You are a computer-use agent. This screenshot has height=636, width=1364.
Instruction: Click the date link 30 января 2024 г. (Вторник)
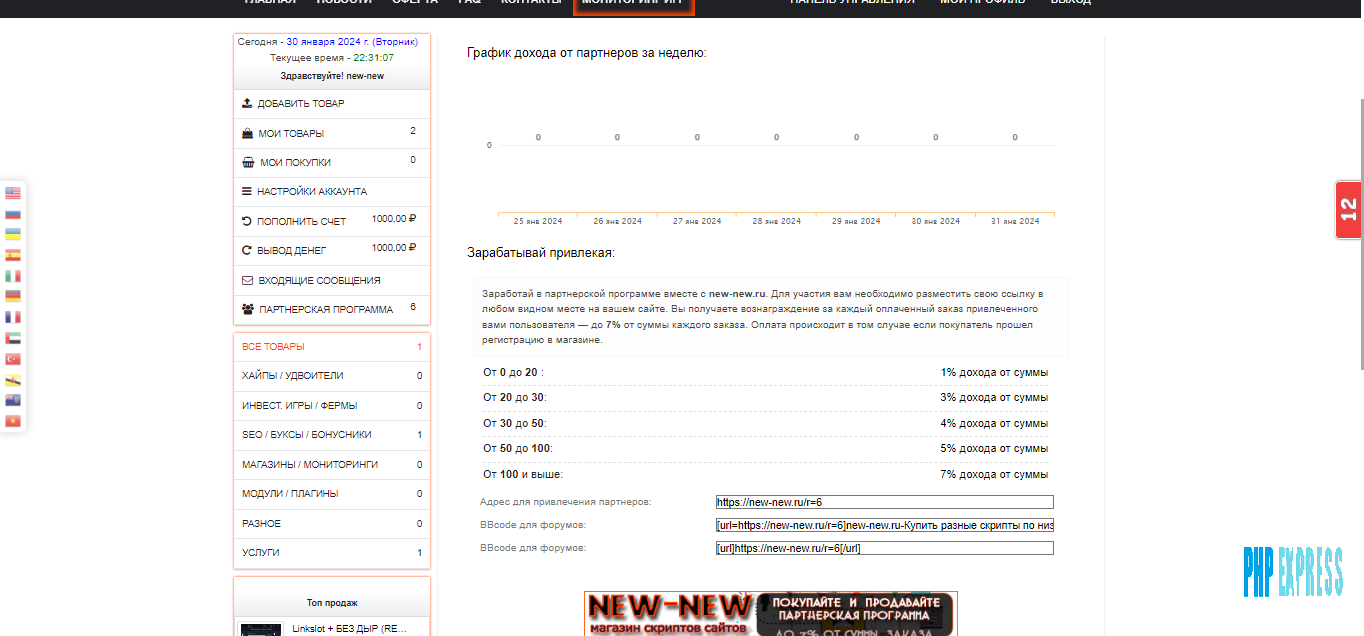click(x=352, y=42)
